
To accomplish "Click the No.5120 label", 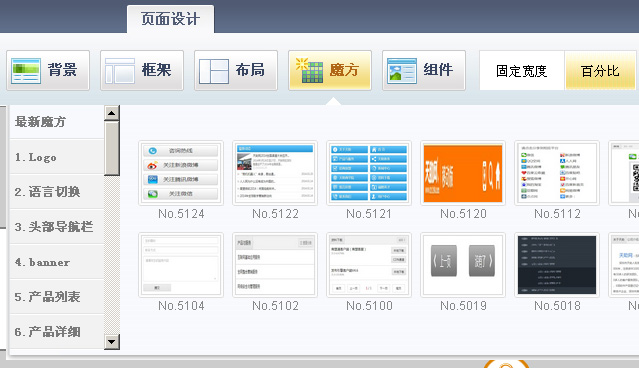I will point(463,214).
